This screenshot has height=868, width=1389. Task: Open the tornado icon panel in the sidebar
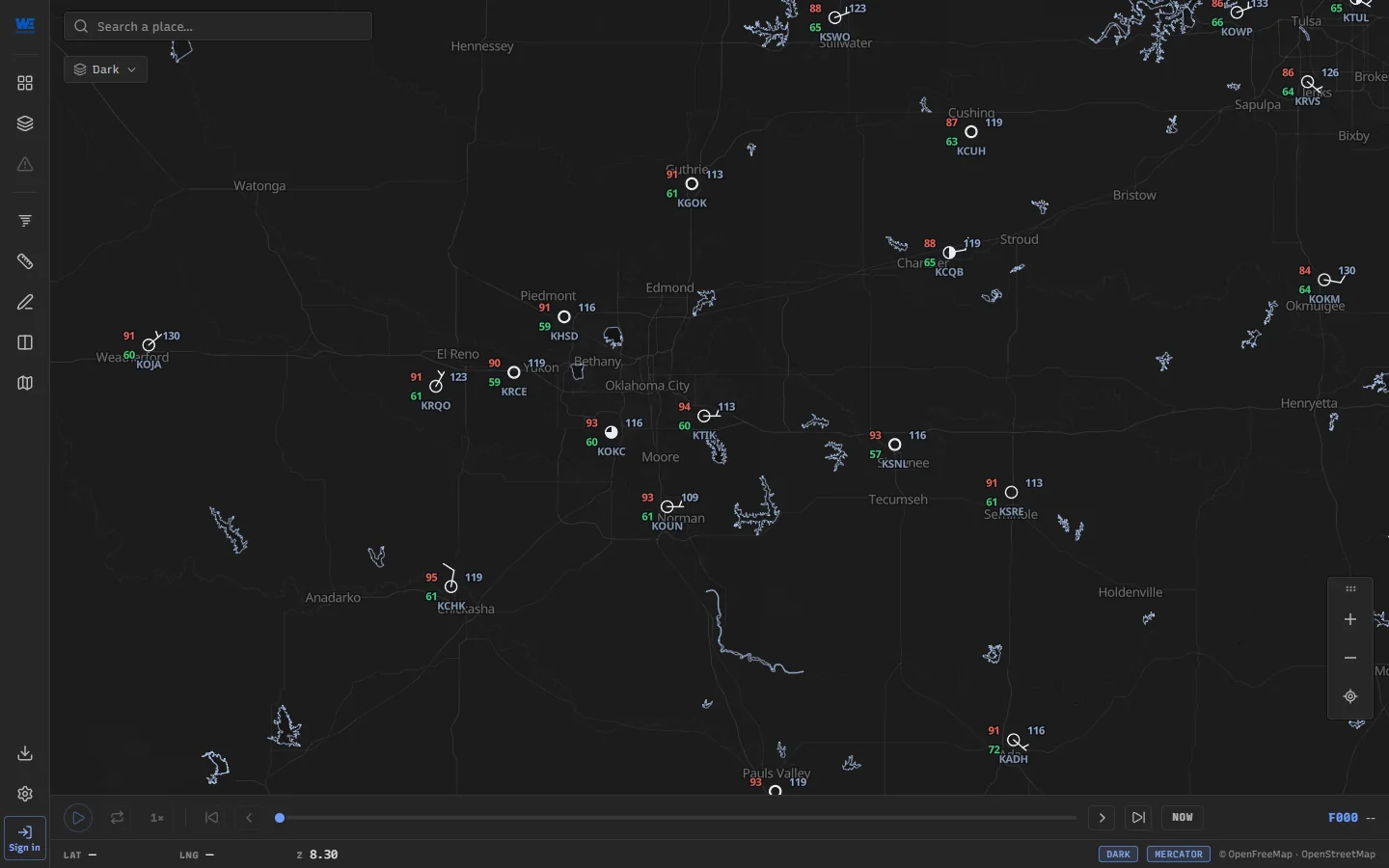pyautogui.click(x=25, y=221)
